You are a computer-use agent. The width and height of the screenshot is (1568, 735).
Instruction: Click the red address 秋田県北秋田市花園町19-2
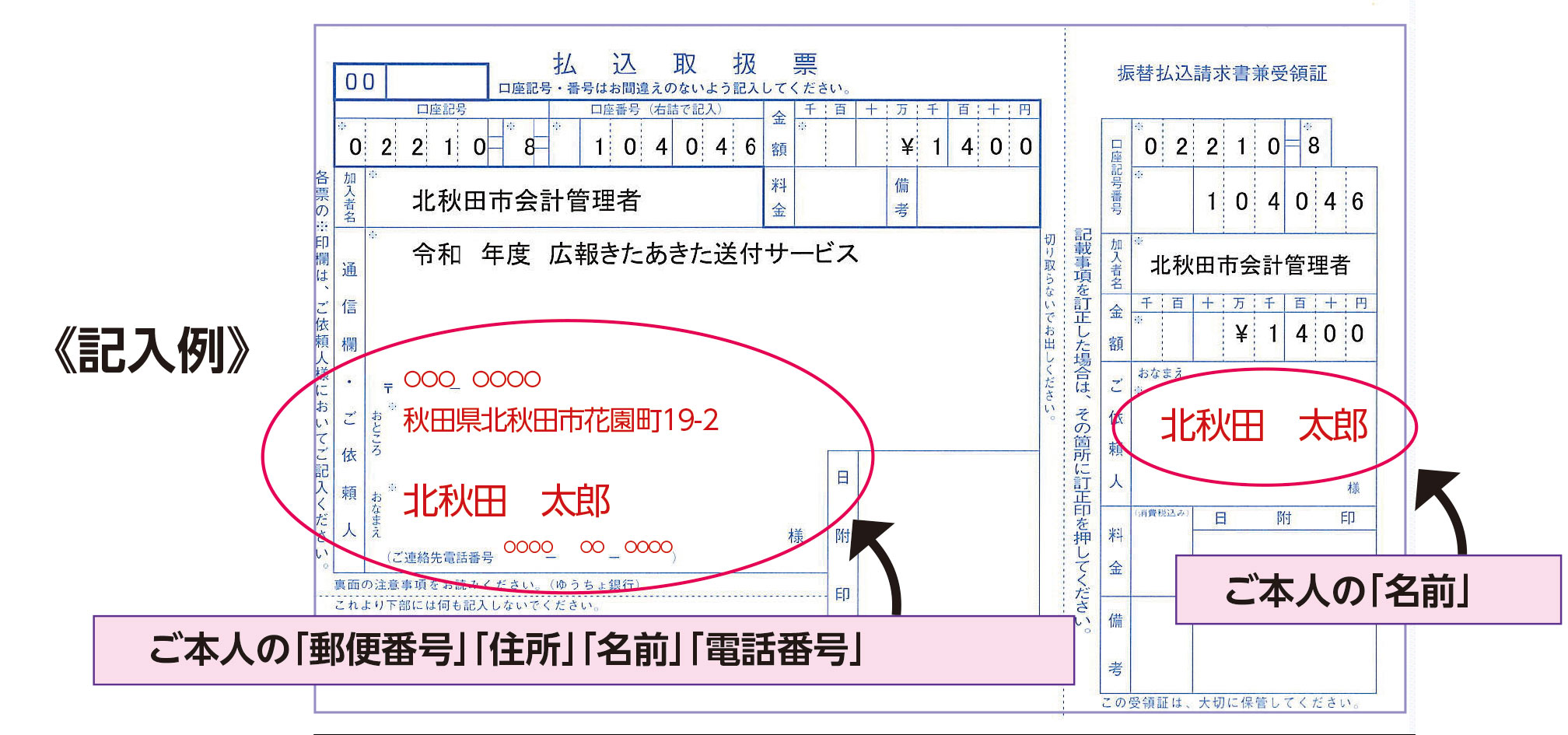click(x=560, y=421)
